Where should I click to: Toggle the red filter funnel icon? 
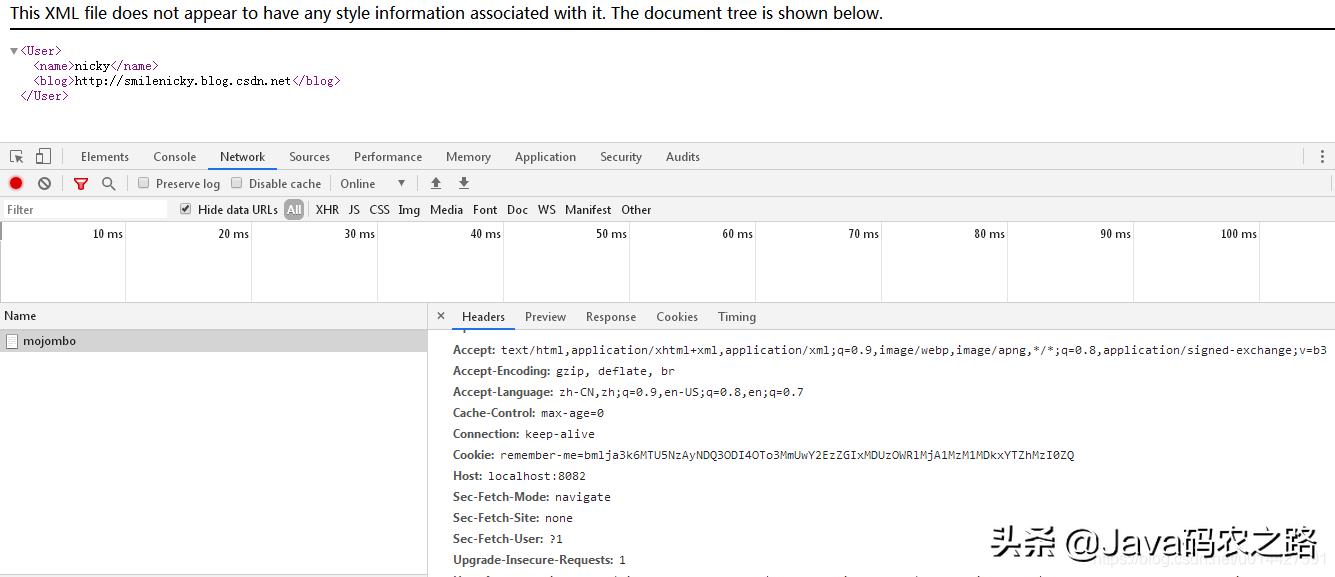(x=81, y=184)
